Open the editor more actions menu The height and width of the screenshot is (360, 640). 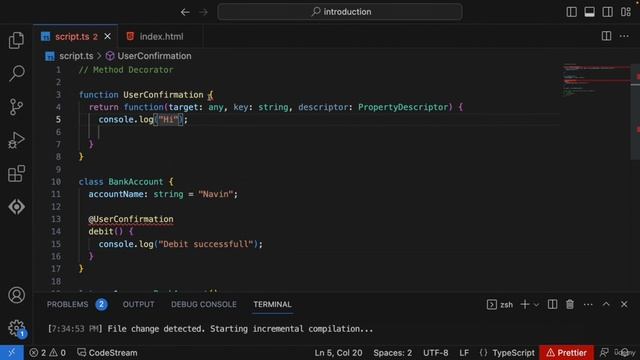point(624,36)
